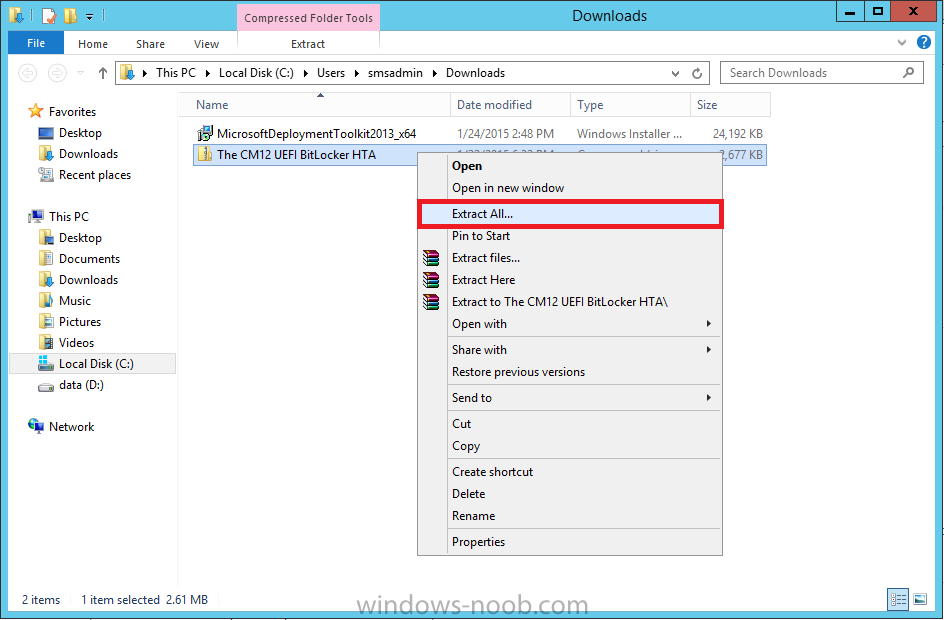Expand the Share with submenu arrow
The width and height of the screenshot is (944, 620).
tap(709, 350)
